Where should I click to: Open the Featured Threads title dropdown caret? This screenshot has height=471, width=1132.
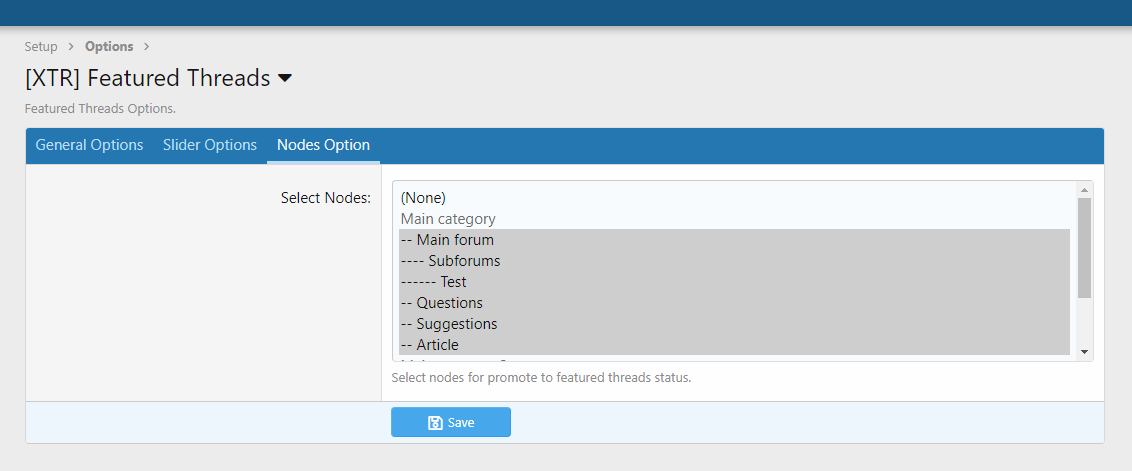click(x=285, y=78)
